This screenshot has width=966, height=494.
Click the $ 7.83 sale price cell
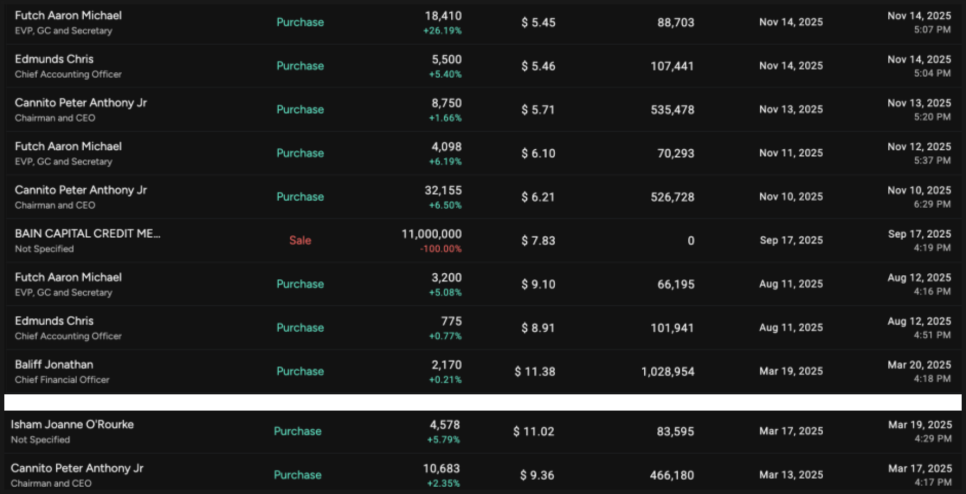(538, 240)
